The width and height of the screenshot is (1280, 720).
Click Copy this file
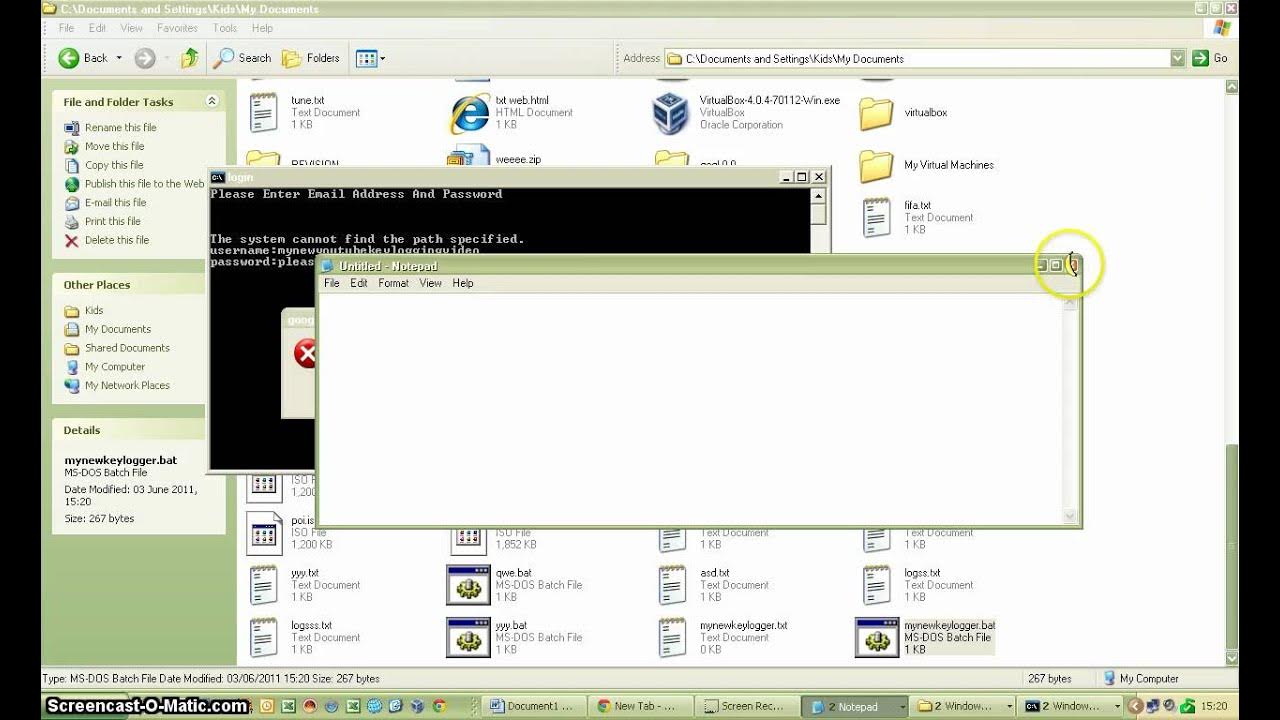(x=114, y=165)
